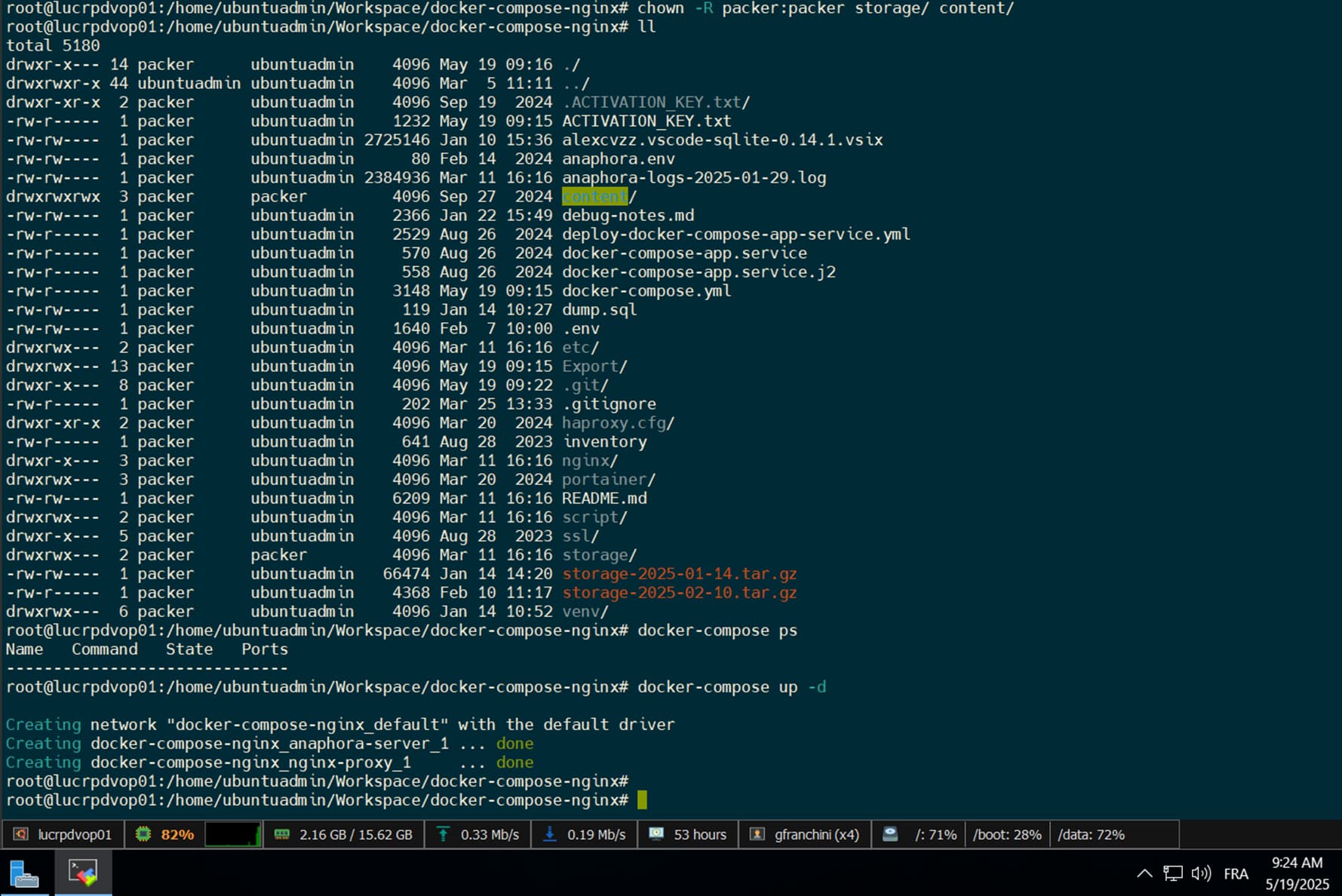1342x896 pixels.
Task: Click the 2.16 GB / 15.62 GB memory value
Action: [x=356, y=834]
